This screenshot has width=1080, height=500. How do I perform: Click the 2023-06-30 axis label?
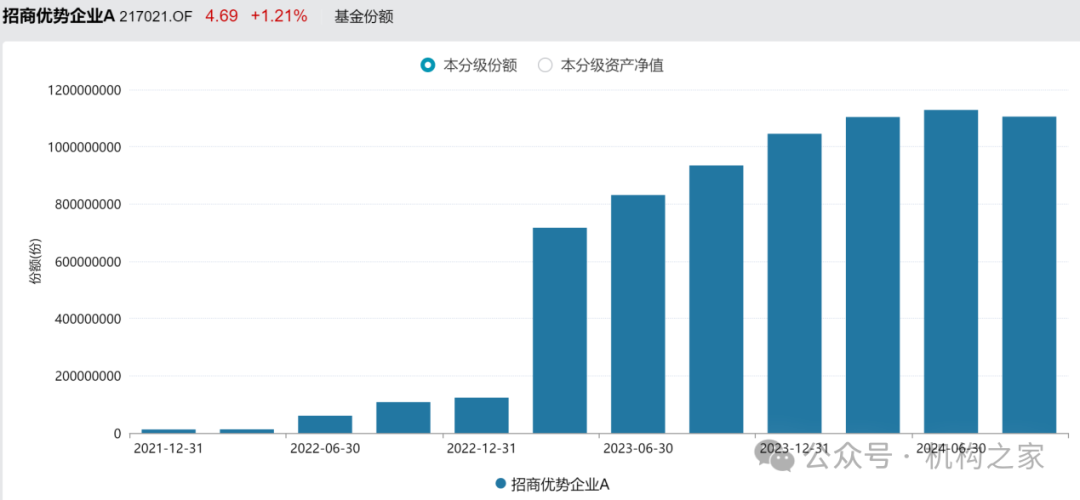click(x=638, y=448)
